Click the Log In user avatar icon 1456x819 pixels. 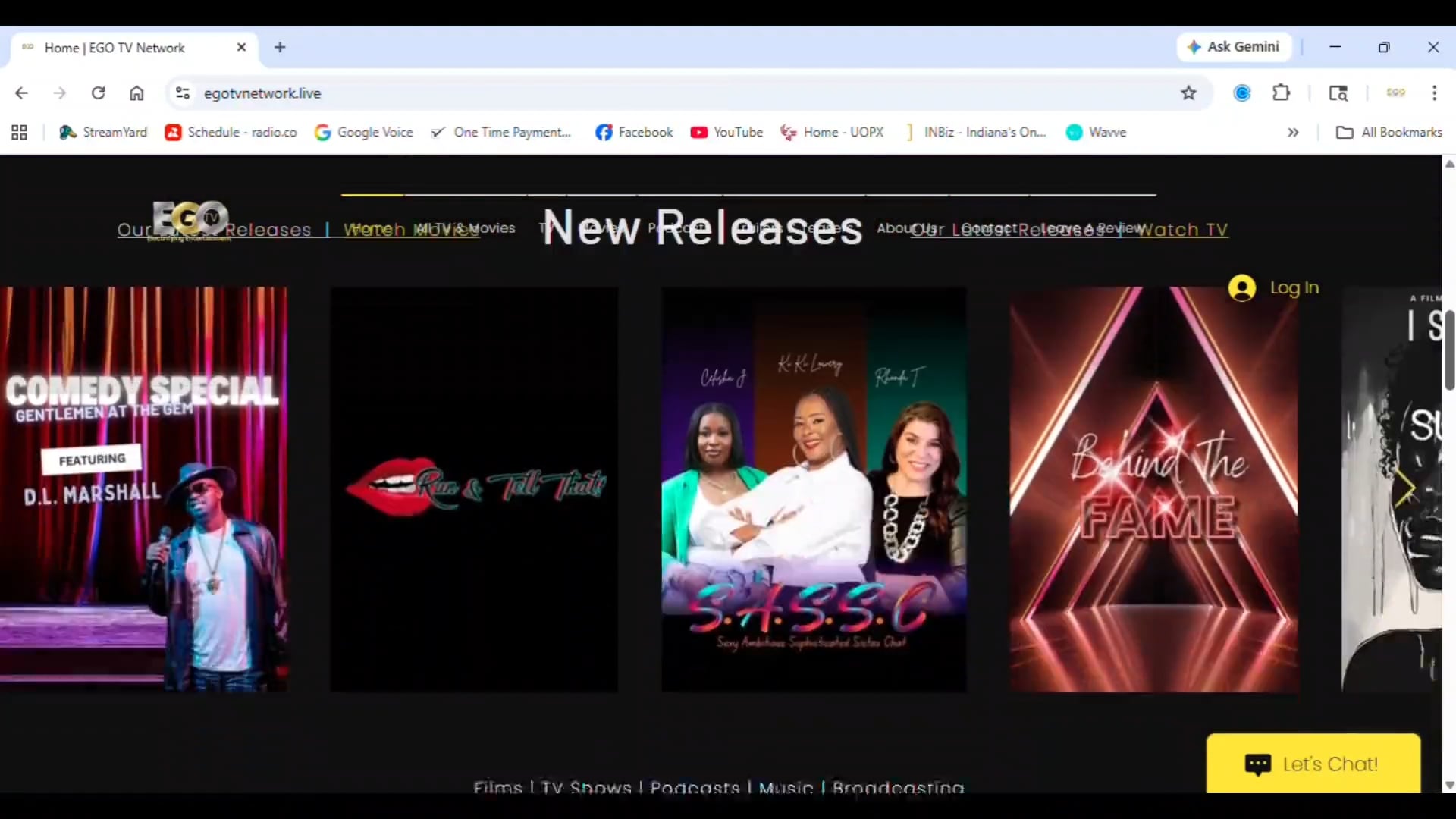tap(1242, 287)
